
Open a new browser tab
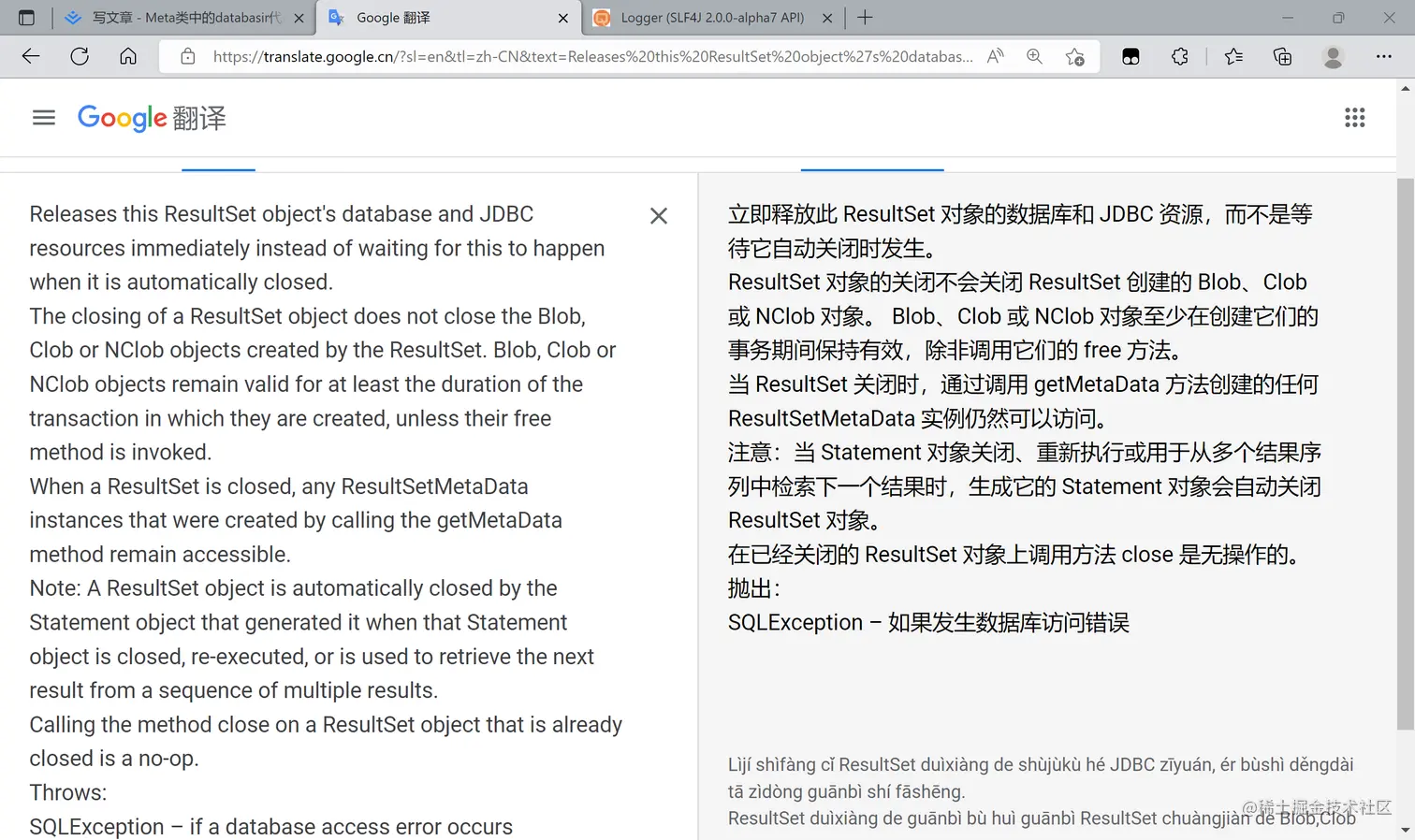coord(865,18)
